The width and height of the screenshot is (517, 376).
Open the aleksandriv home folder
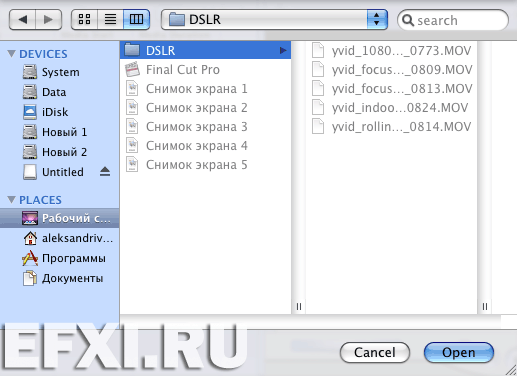[59, 238]
